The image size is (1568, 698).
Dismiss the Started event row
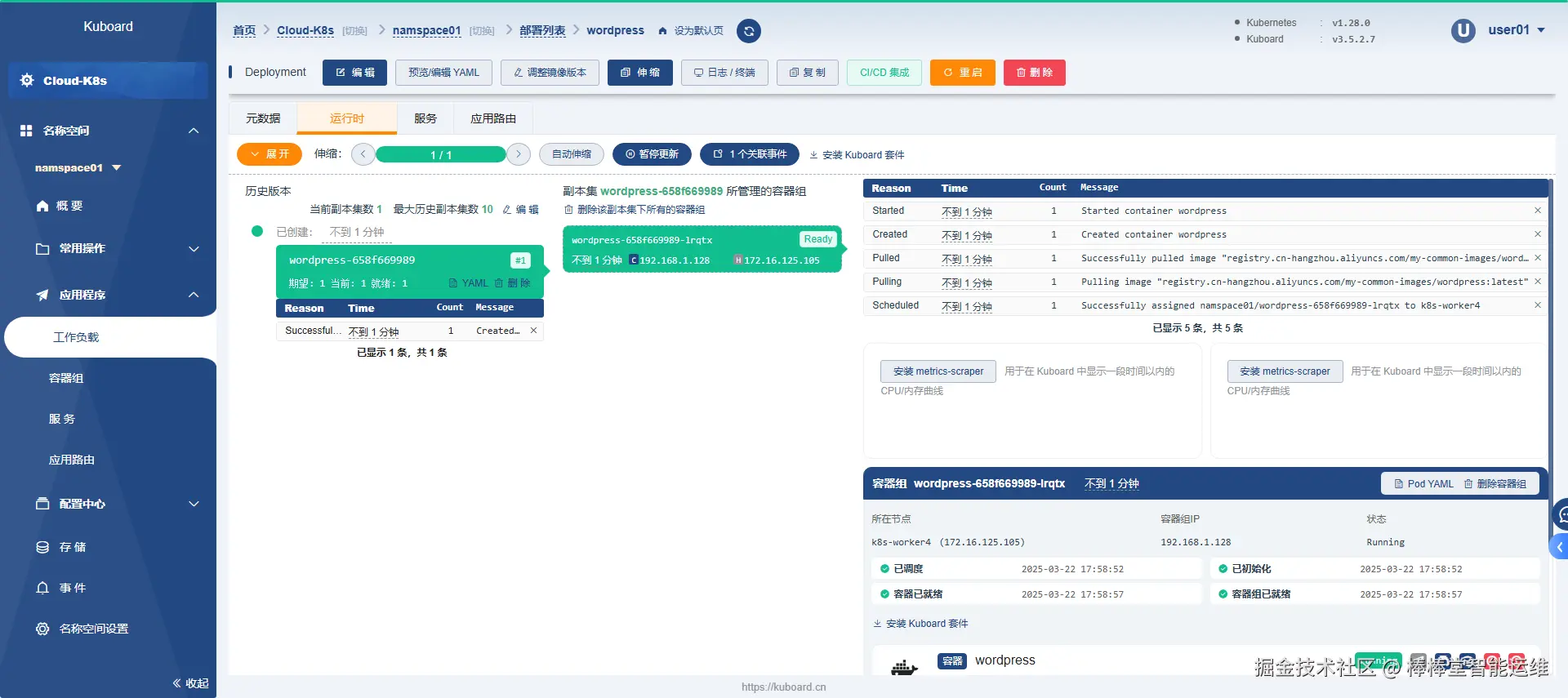(1538, 211)
